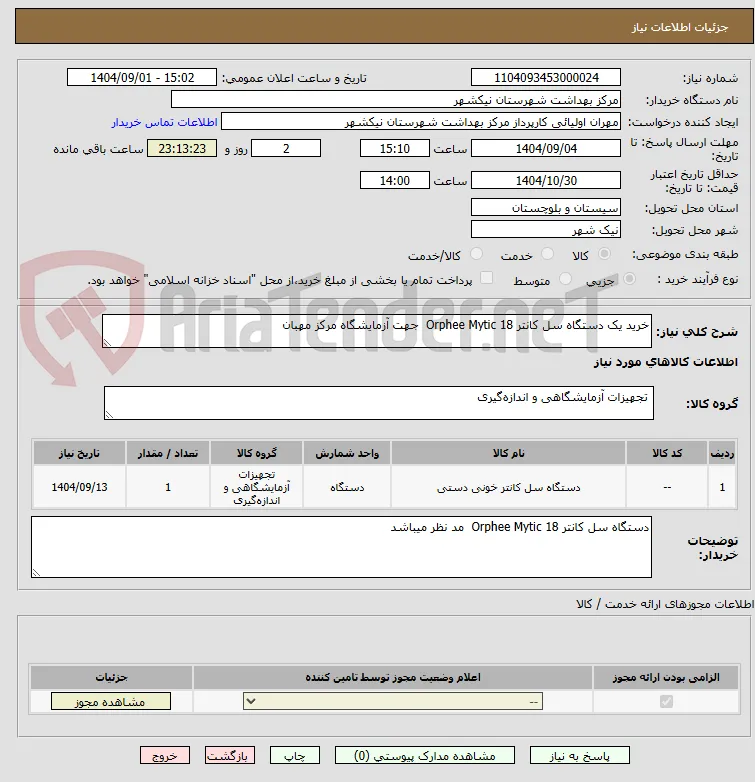Image resolution: width=755 pixels, height=782 pixels.
Task: Click the province field سیستان و بلوچستان
Action: 546,207
